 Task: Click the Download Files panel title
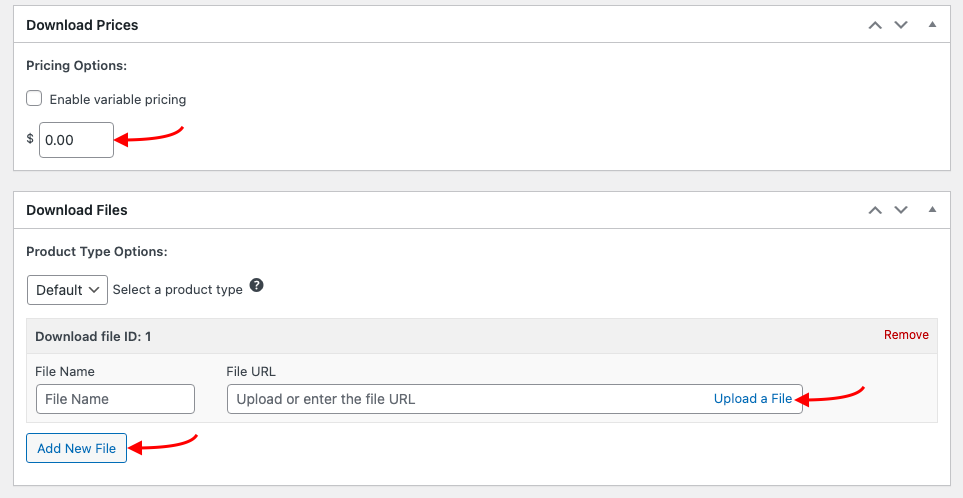pos(77,210)
